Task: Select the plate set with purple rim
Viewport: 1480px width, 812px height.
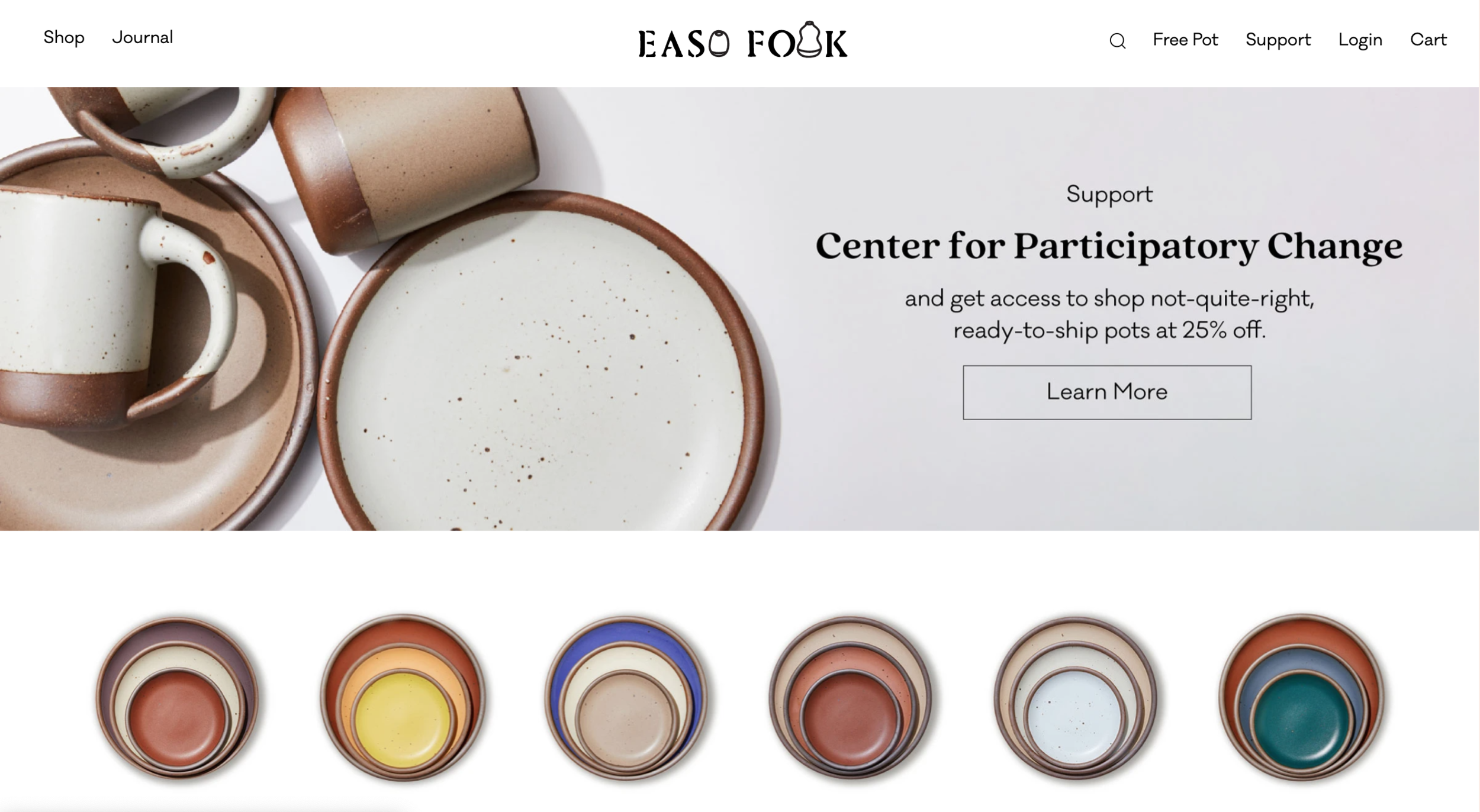Action: pyautogui.click(x=178, y=698)
